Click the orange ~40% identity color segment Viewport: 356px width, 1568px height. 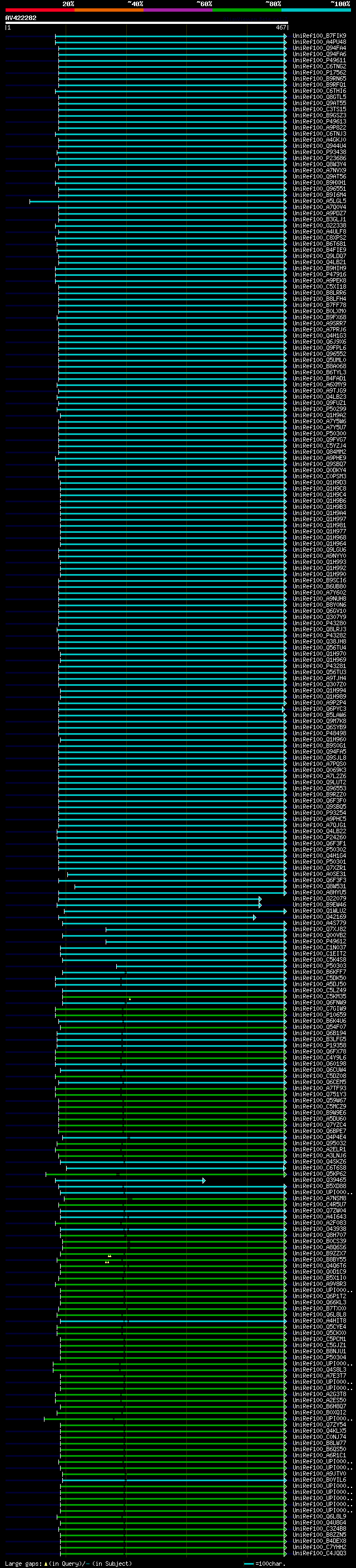109,10
